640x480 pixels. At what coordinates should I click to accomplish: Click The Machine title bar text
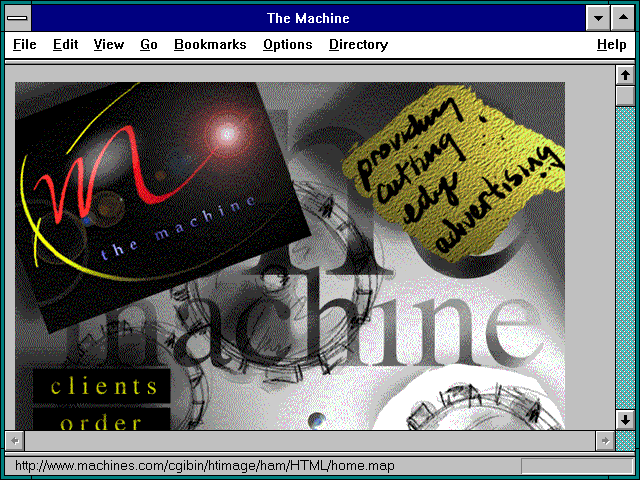click(308, 18)
